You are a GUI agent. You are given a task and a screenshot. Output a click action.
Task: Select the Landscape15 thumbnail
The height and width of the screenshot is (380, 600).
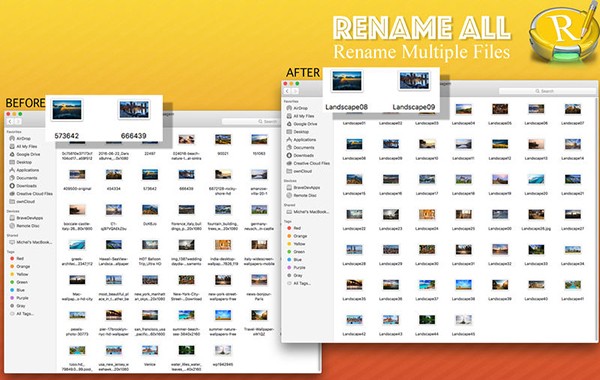[354, 179]
